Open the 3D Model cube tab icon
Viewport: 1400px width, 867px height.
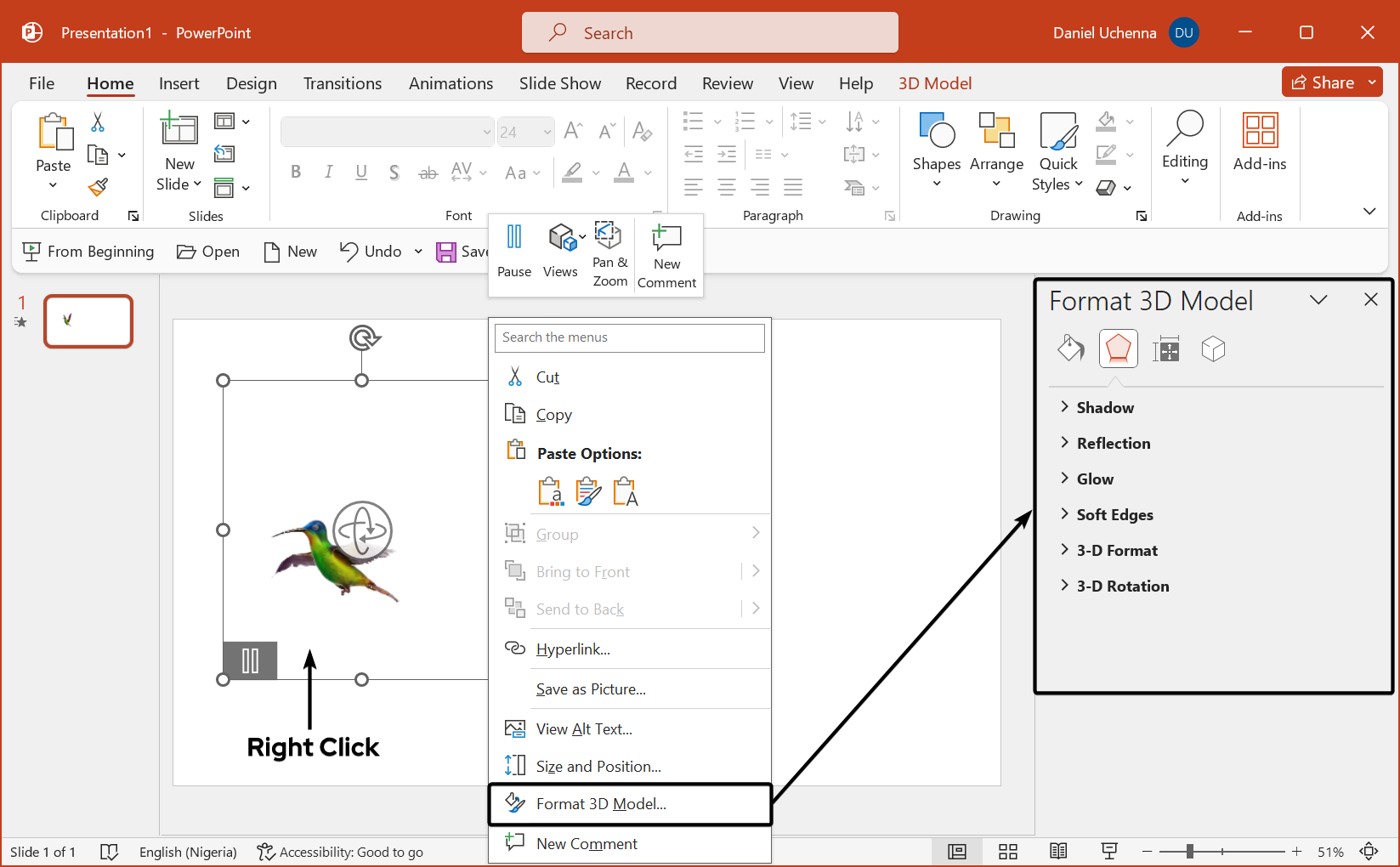point(1213,348)
